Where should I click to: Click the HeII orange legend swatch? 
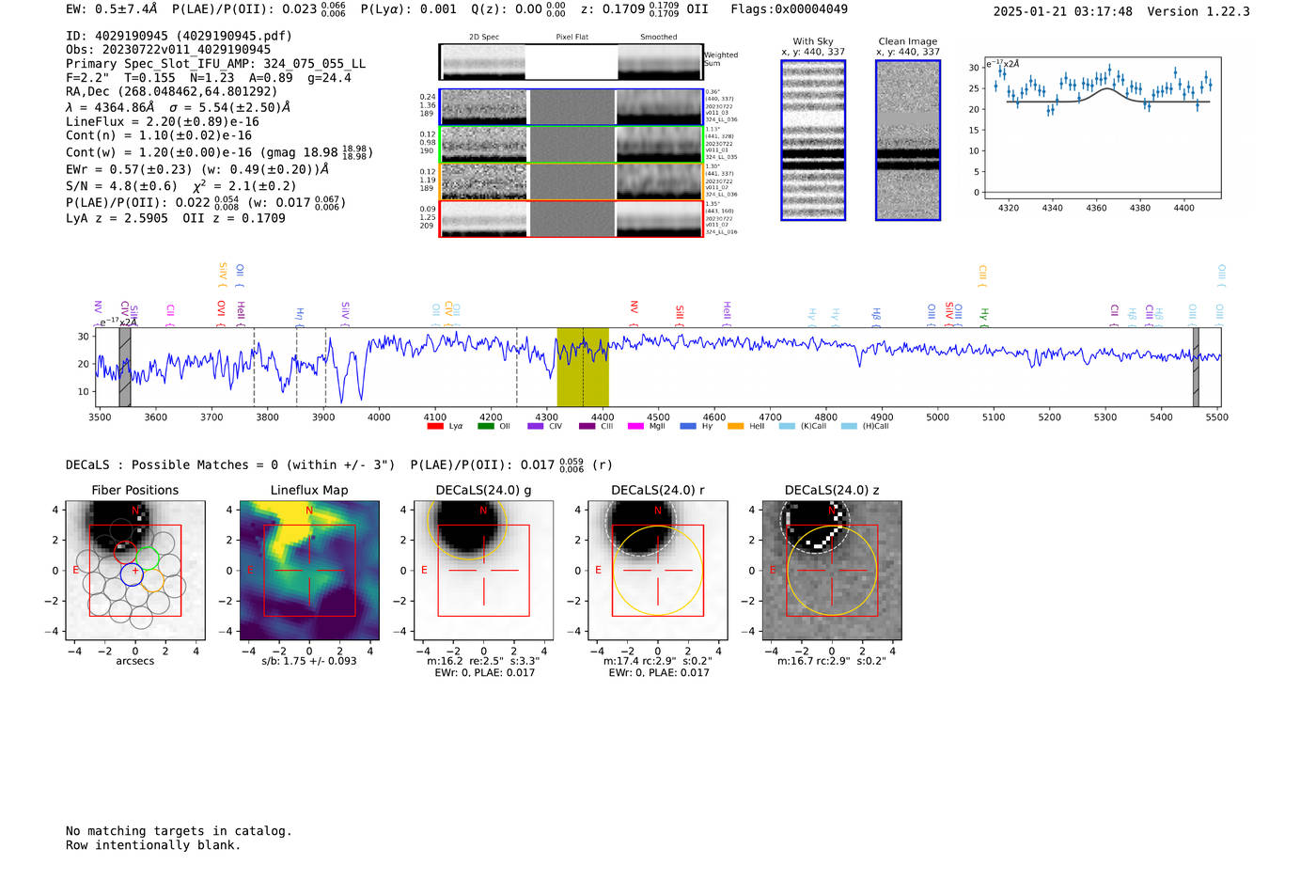[735, 426]
